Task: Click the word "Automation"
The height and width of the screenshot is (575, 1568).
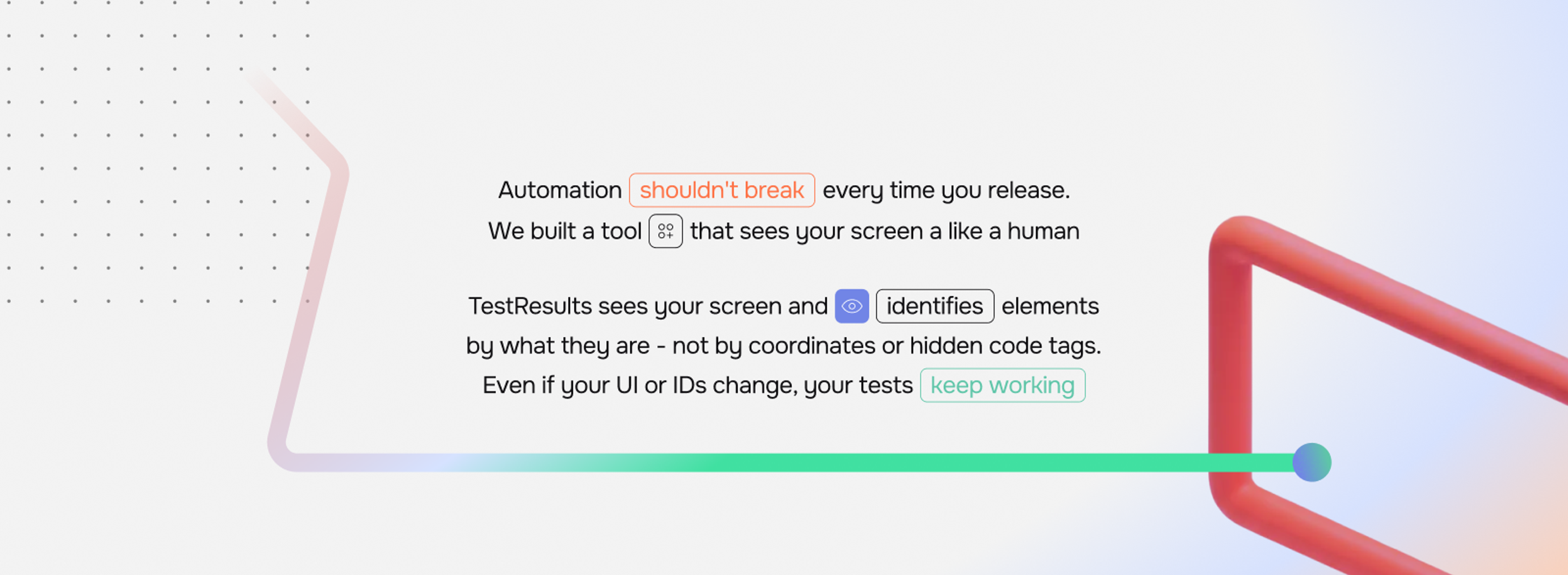Action: (560, 191)
